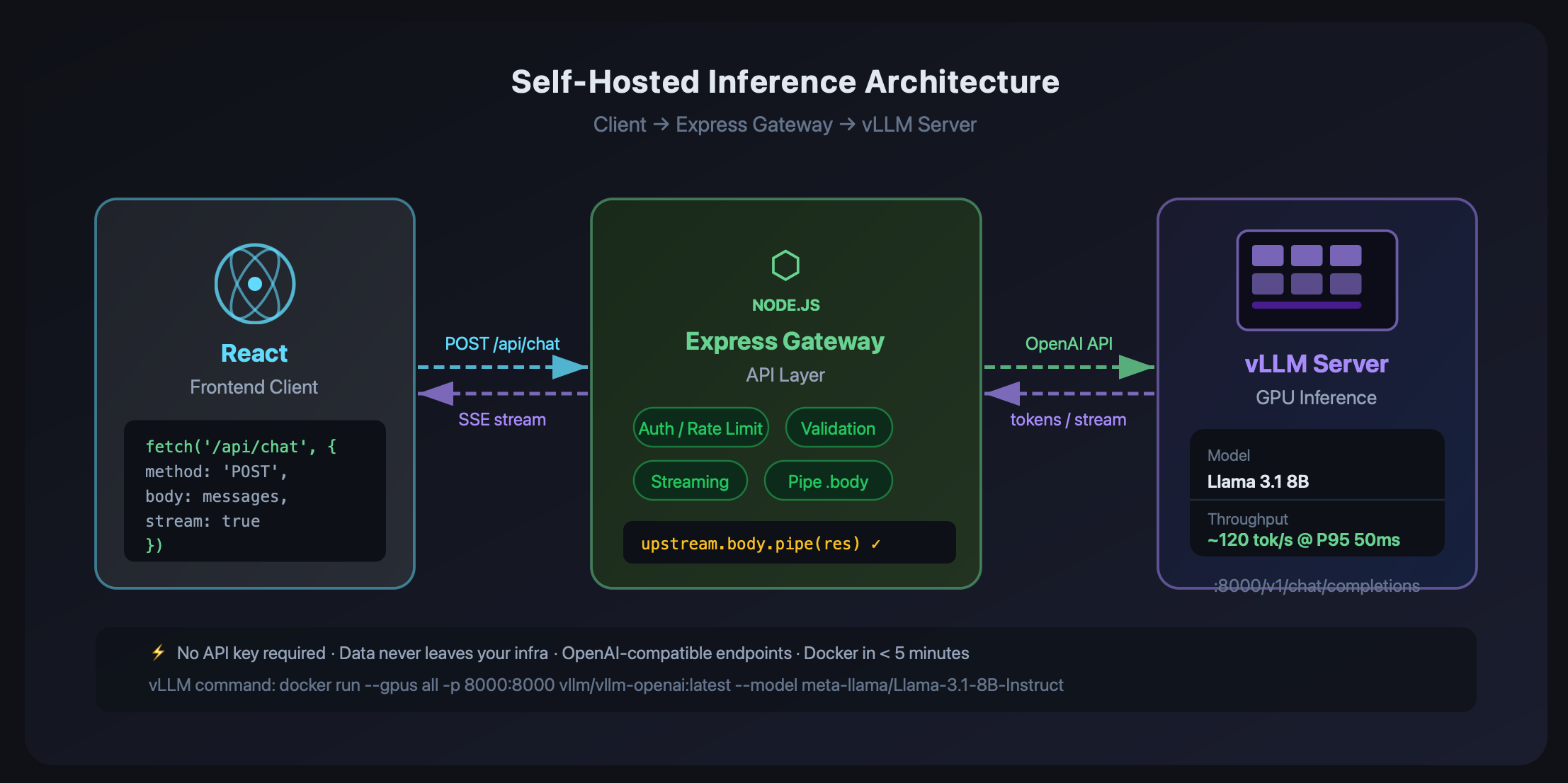Click the purple bar under GPU grid
Image resolution: width=1568 pixels, height=783 pixels.
(1307, 305)
